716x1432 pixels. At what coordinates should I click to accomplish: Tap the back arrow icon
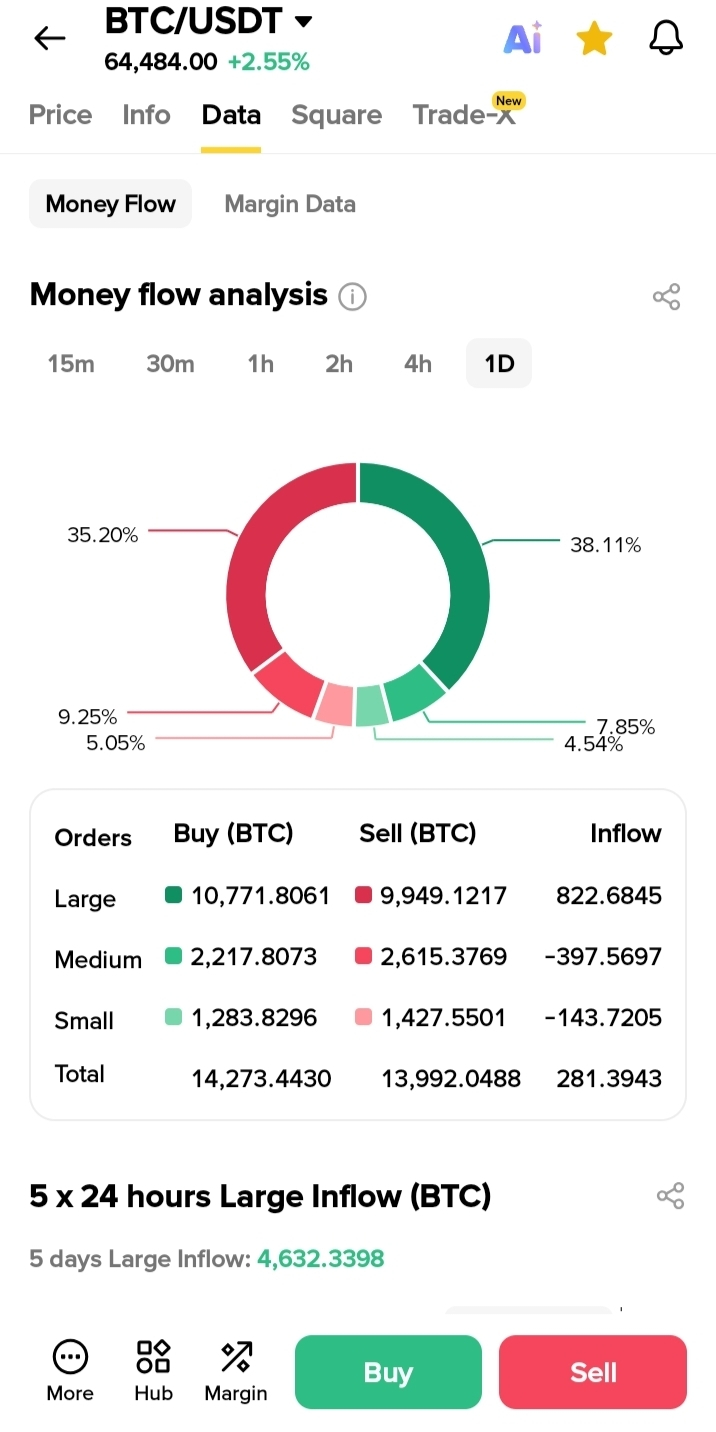coord(49,38)
